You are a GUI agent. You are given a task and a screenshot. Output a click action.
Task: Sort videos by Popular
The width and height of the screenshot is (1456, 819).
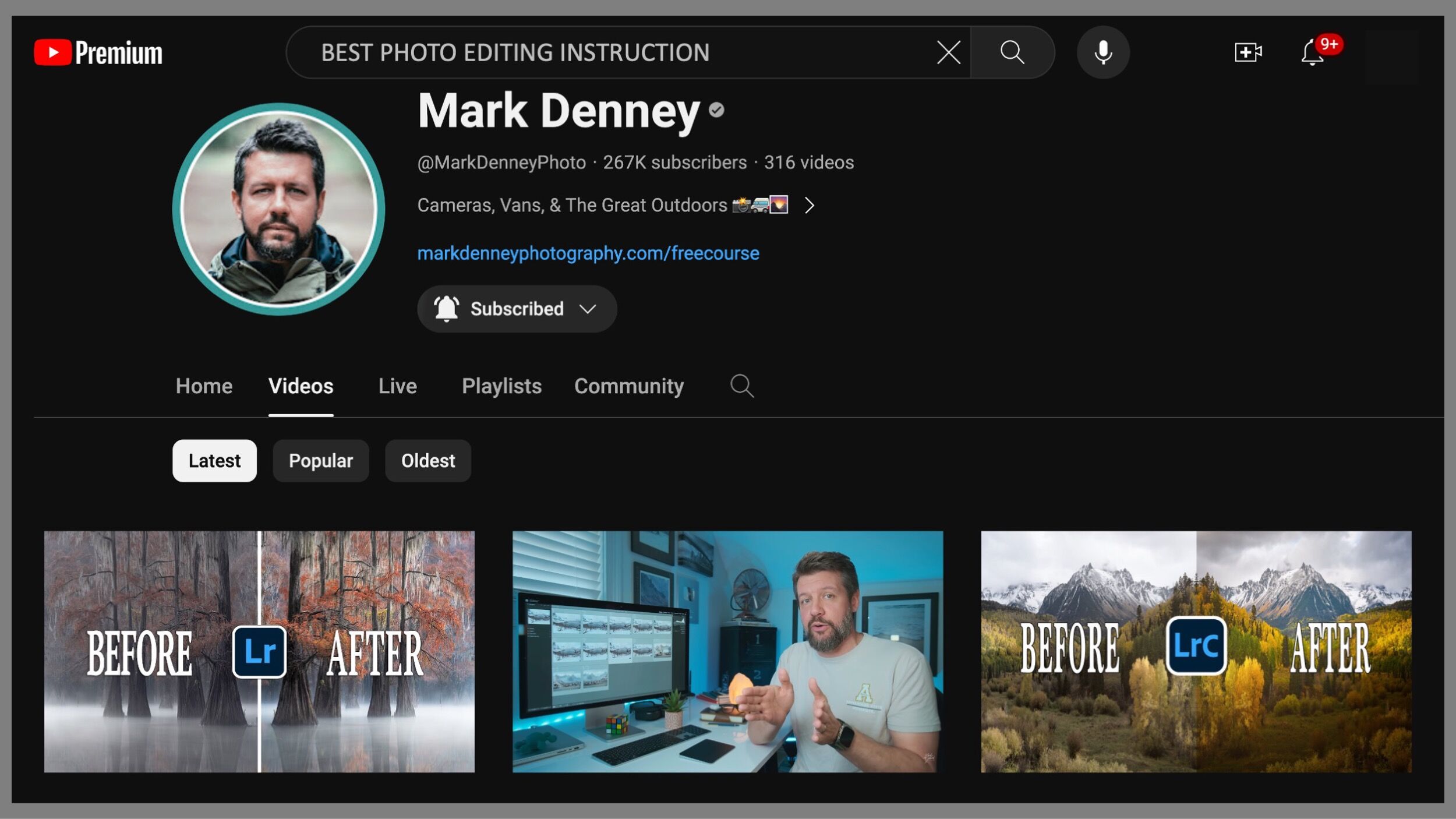pyautogui.click(x=321, y=461)
